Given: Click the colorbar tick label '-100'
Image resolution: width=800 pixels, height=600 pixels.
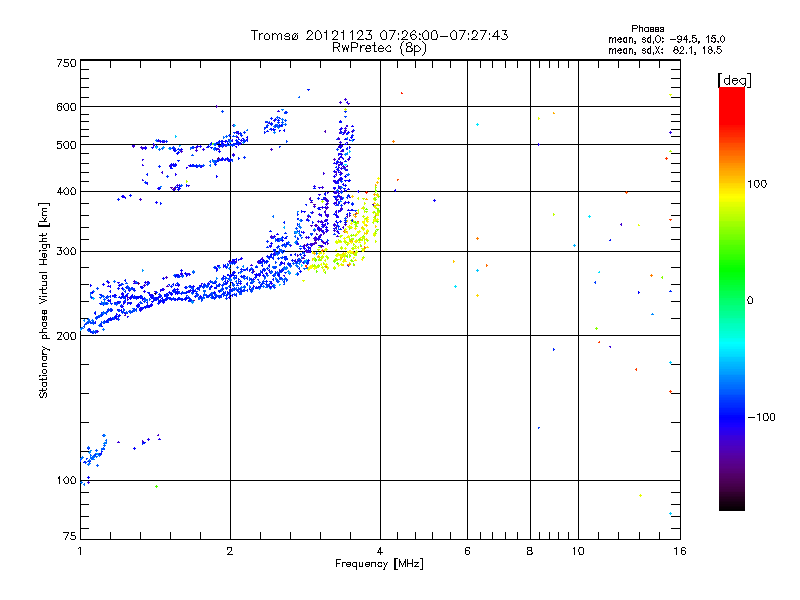Looking at the screenshot, I should click(761, 417).
